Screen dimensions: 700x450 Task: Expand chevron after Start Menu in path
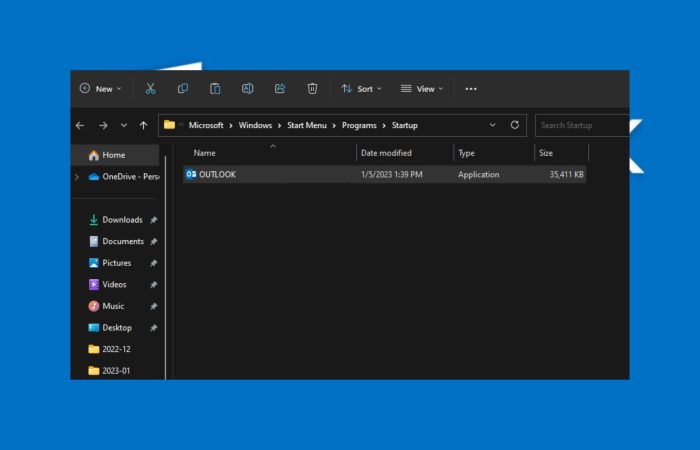click(334, 125)
